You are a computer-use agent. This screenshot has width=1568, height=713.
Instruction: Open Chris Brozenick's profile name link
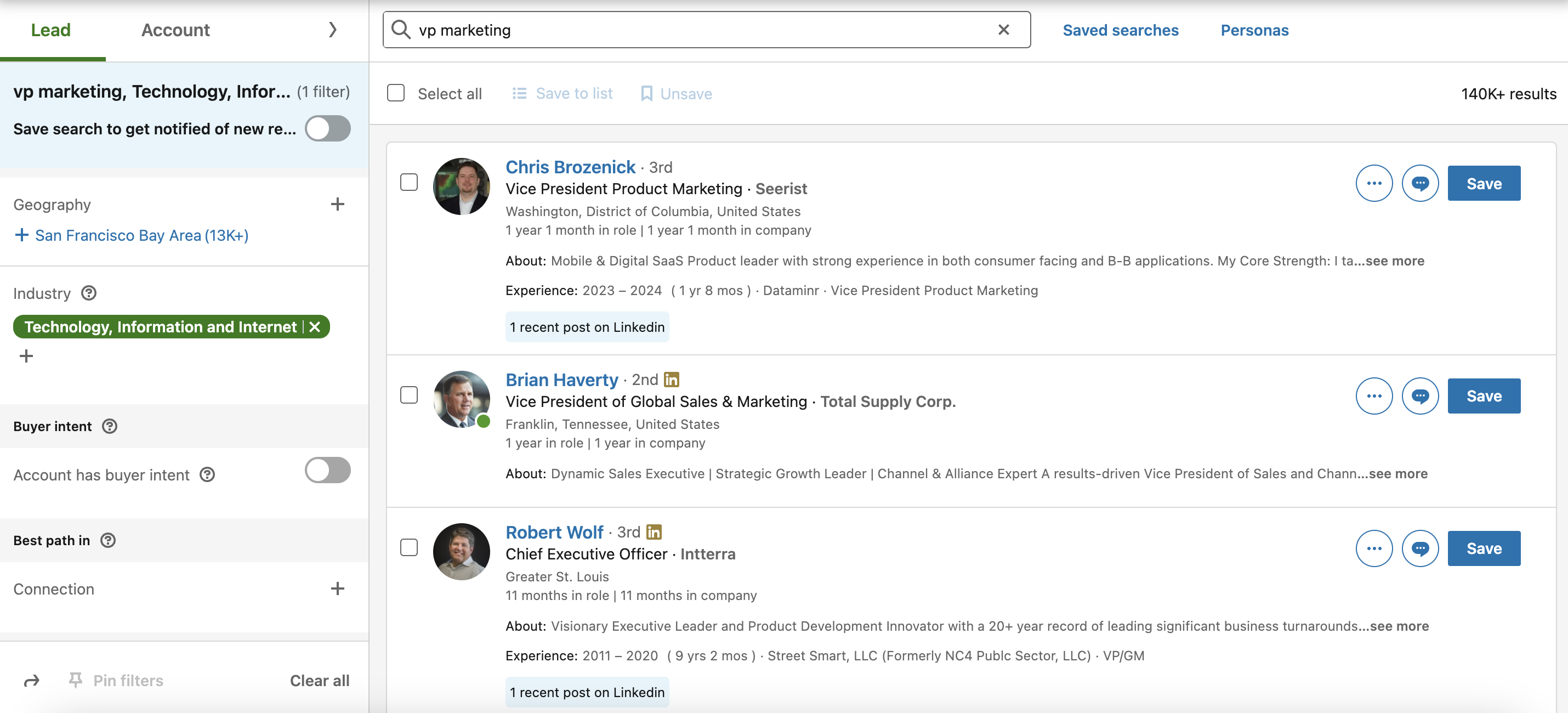pyautogui.click(x=570, y=167)
